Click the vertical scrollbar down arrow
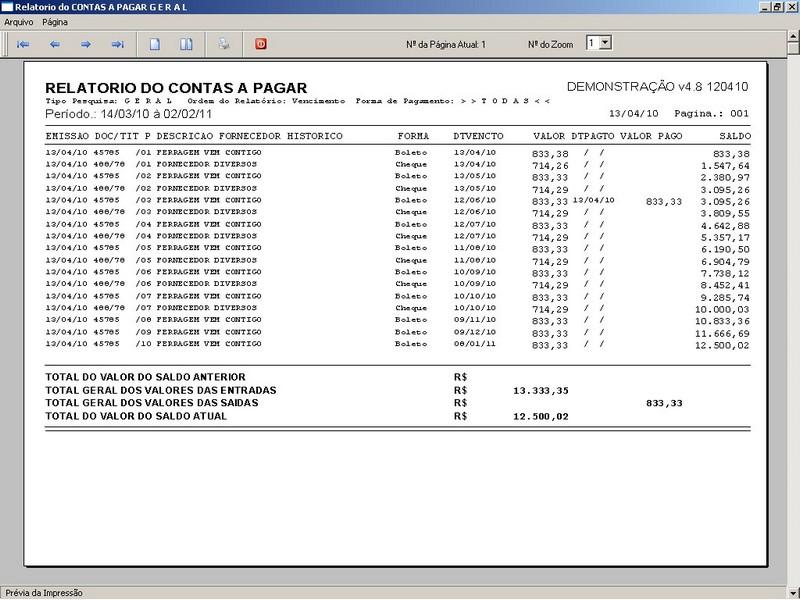800x600 pixels. pos(792,578)
